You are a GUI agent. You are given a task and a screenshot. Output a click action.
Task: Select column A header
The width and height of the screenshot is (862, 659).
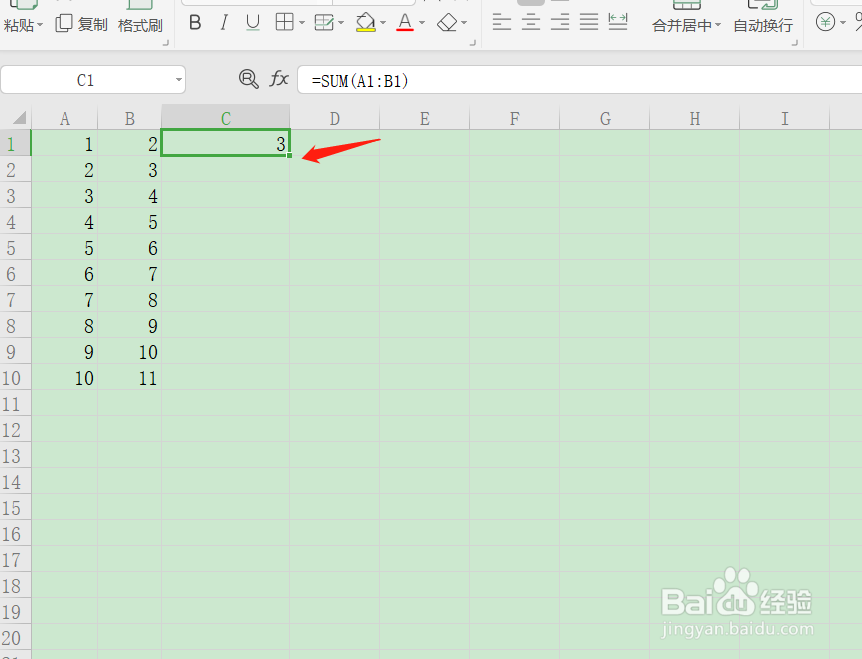pos(65,118)
